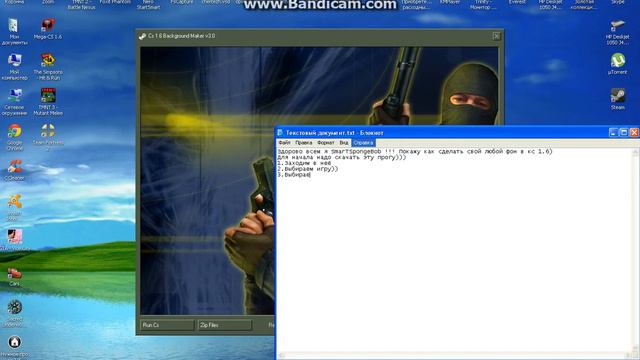The image size is (640, 360).
Task: Open the Mega CS 1.6 desktop shortcut
Action: [x=48, y=29]
